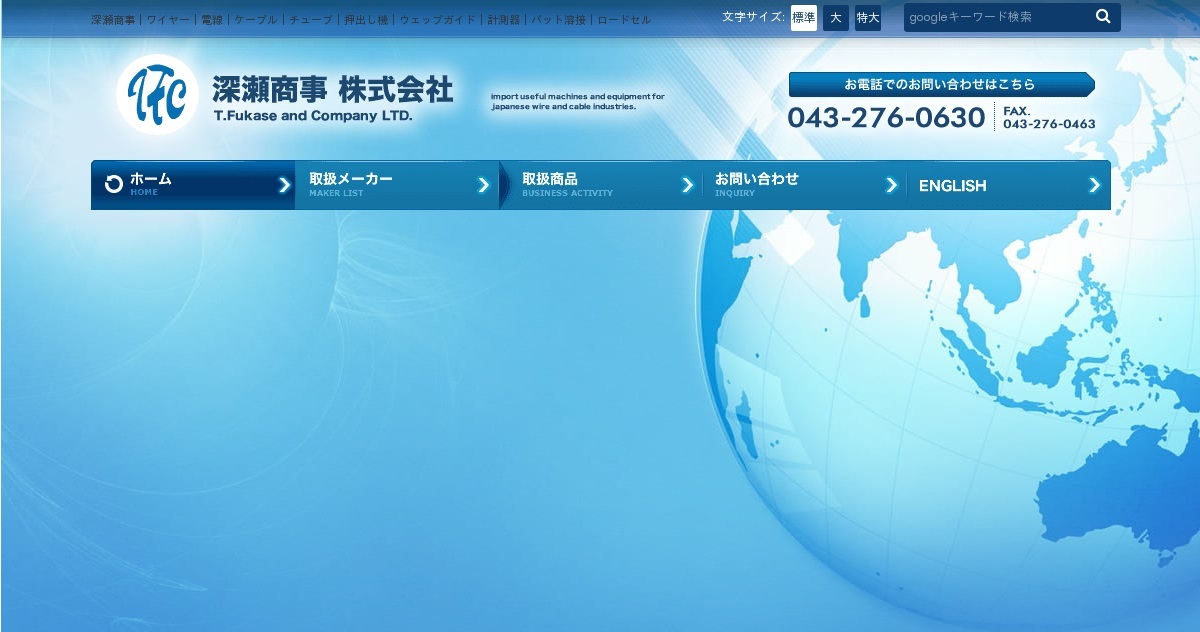Image resolution: width=1200 pixels, height=632 pixels.
Task: Open the ホーム HOME menu tab
Action: (193, 185)
